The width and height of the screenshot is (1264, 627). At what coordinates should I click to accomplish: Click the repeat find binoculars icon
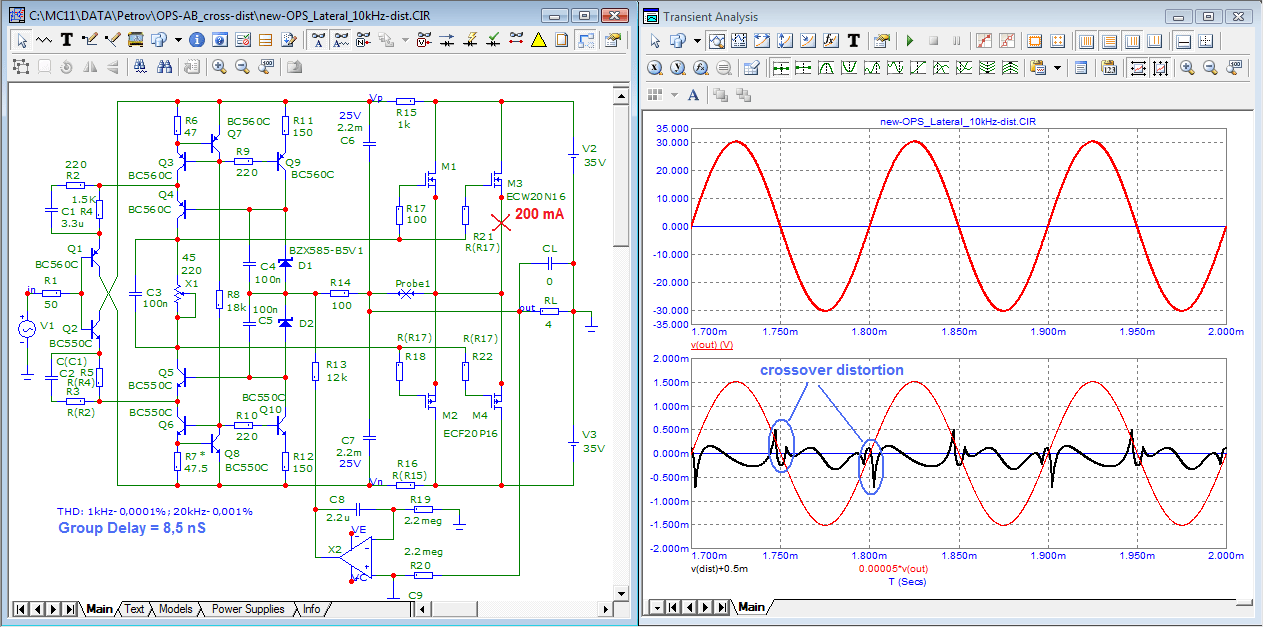pyautogui.click(x=164, y=66)
